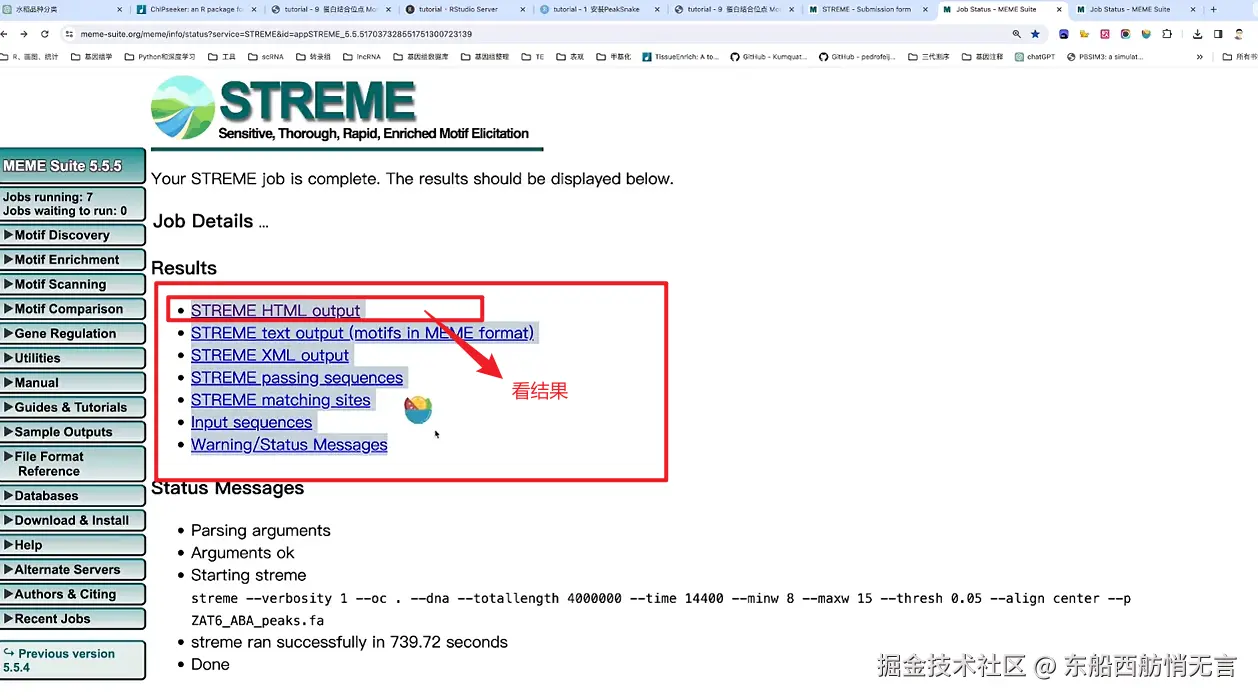Expand the Download & Install menu
Screen dimensions: 1258x700
tap(72, 521)
